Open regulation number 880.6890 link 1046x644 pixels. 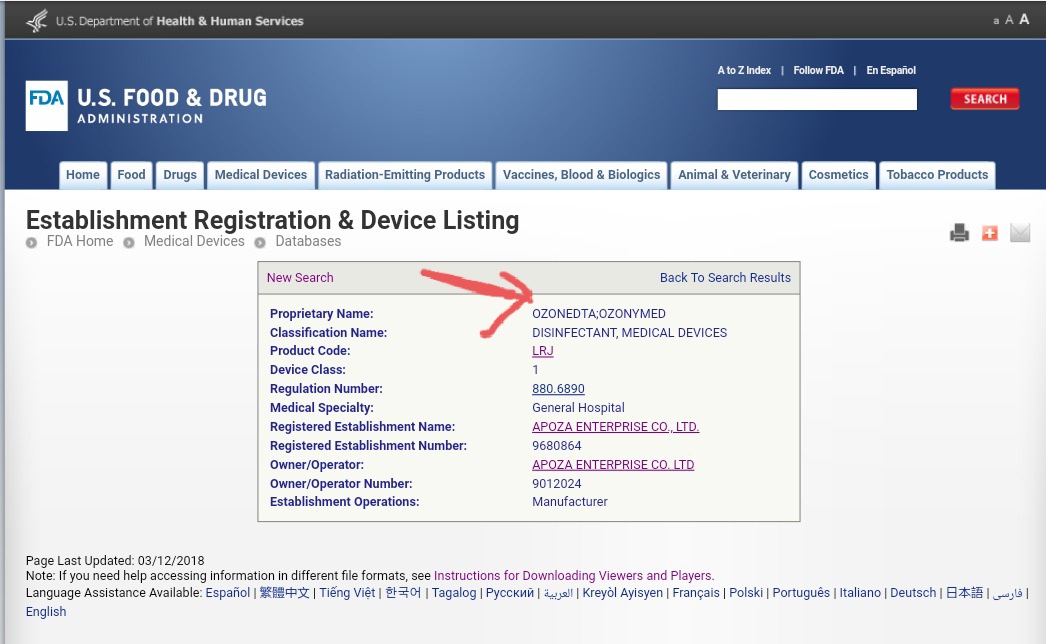tap(558, 389)
